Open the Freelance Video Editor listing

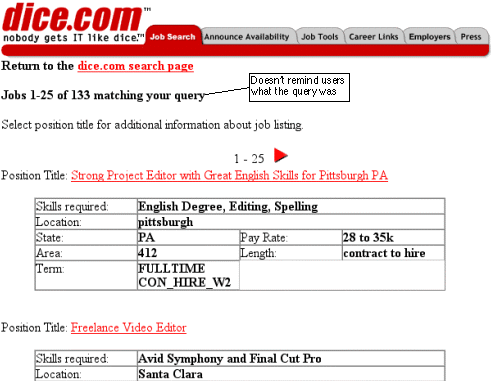tap(129, 328)
